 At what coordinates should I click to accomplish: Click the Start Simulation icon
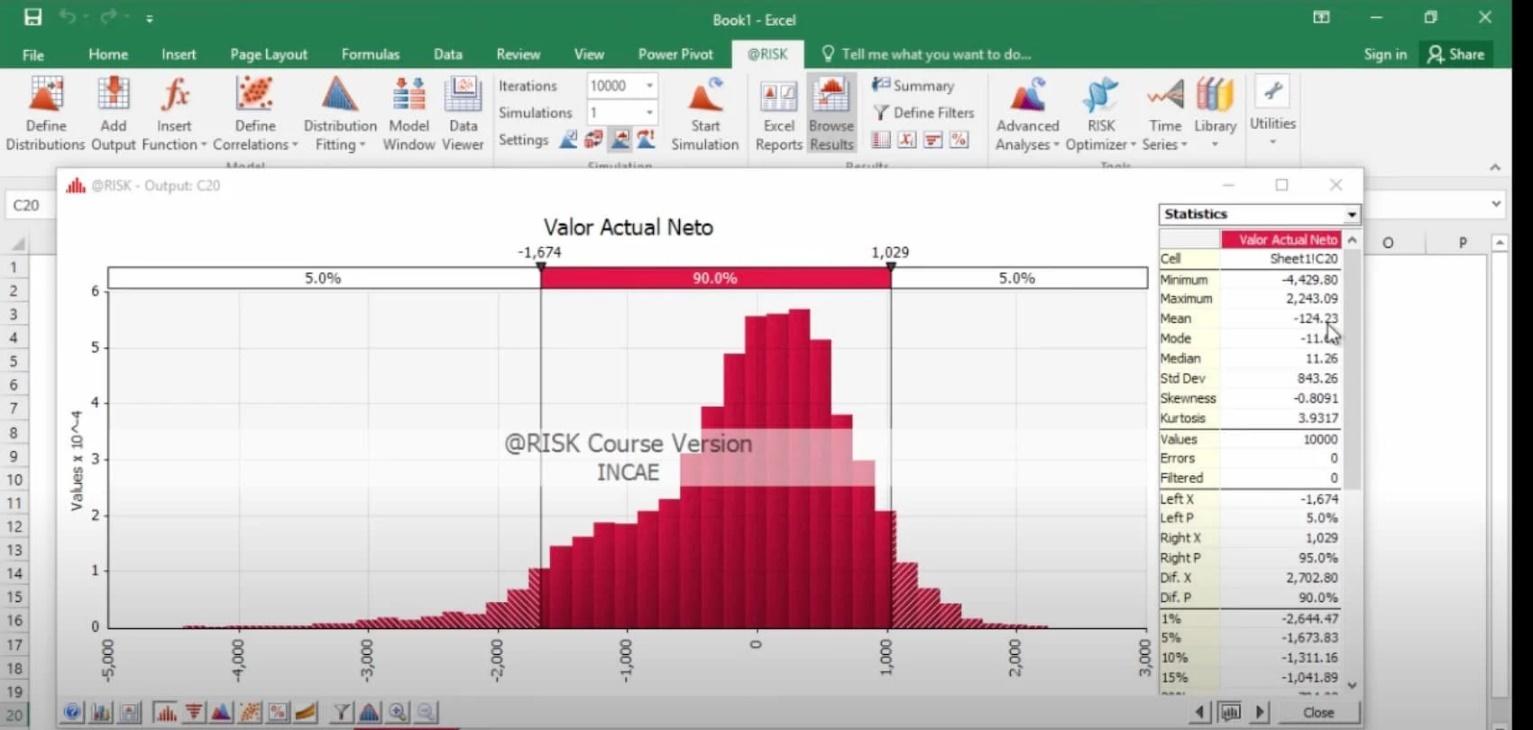(704, 113)
